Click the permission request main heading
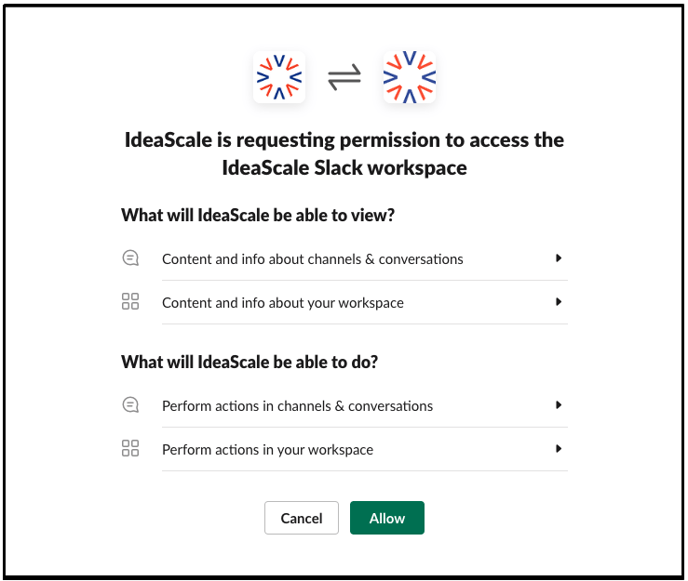The width and height of the screenshot is (688, 581). coord(344,154)
